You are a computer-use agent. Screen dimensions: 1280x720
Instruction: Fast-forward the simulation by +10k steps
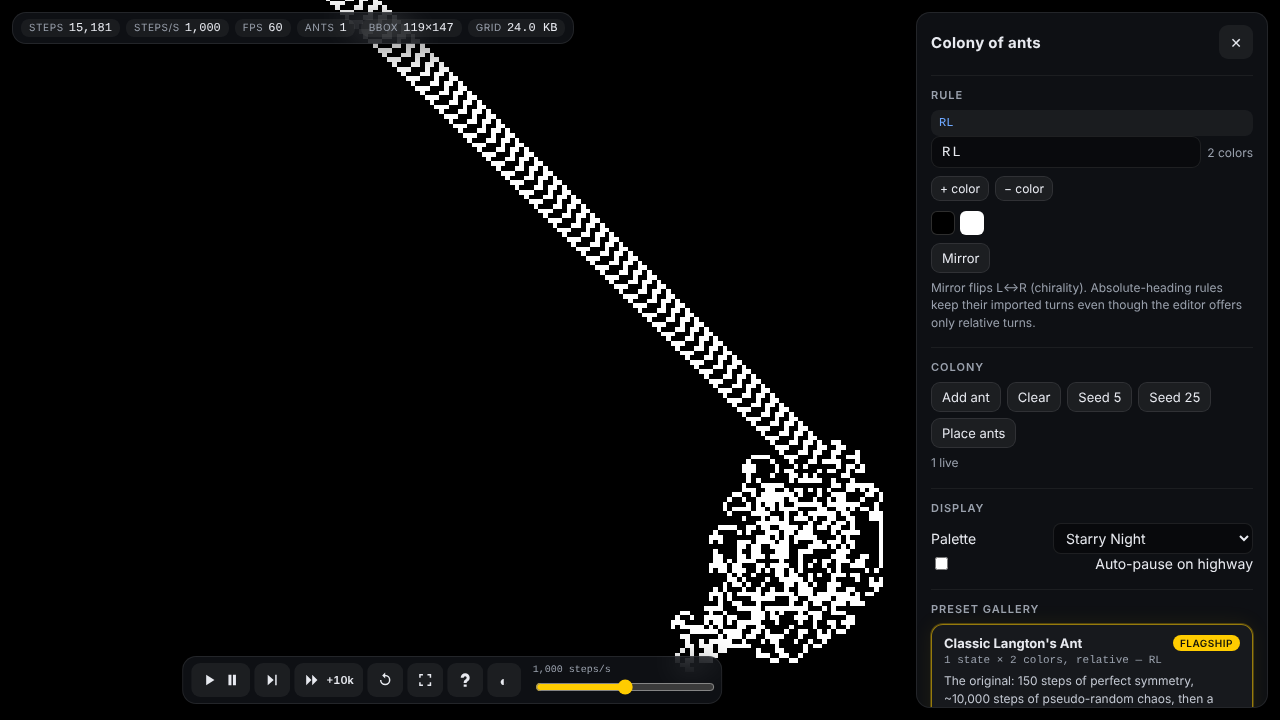coord(328,680)
